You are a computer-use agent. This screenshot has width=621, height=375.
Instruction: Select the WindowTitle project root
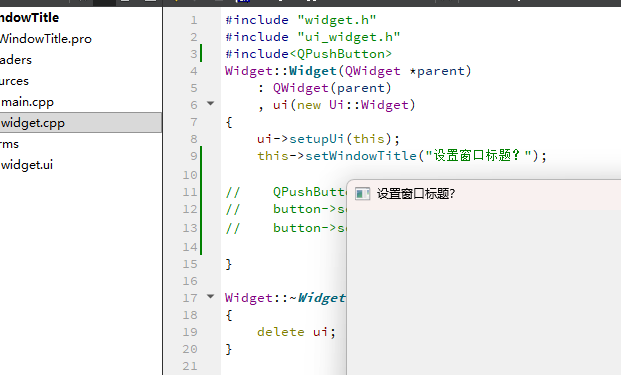(30, 17)
